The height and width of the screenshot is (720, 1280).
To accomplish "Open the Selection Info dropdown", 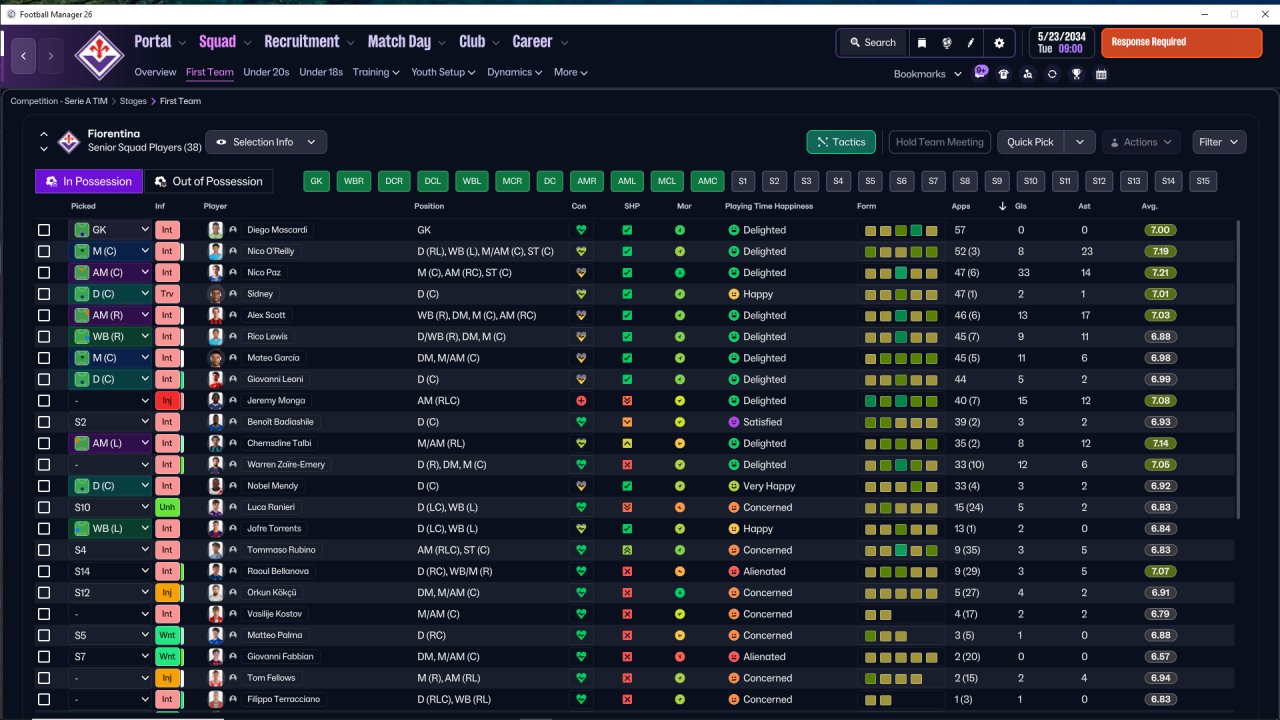I will pos(266,142).
